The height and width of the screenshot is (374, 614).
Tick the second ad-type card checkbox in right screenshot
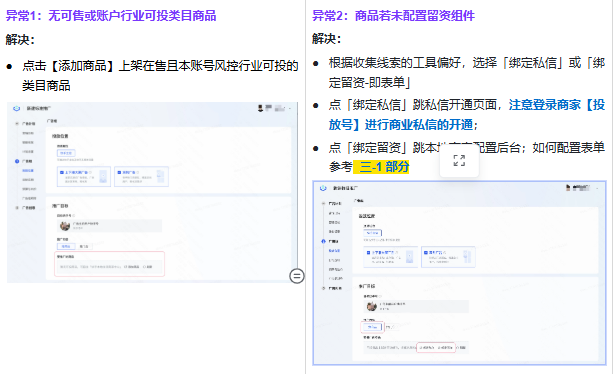(426, 253)
